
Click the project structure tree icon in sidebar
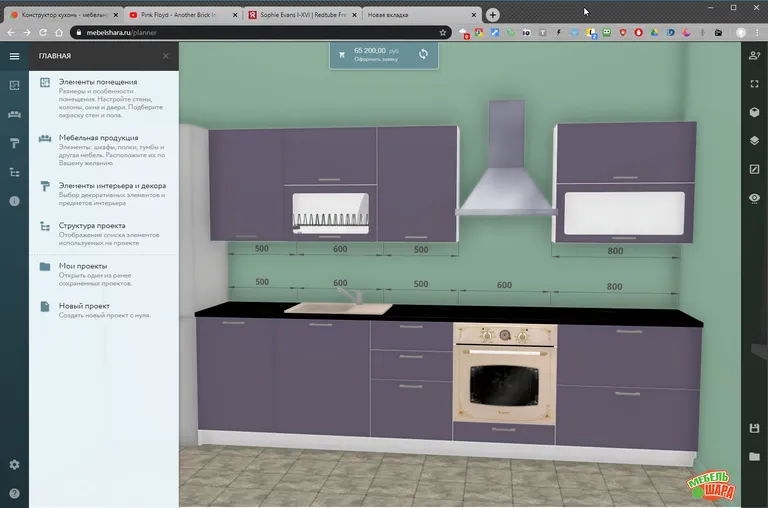click(14, 172)
